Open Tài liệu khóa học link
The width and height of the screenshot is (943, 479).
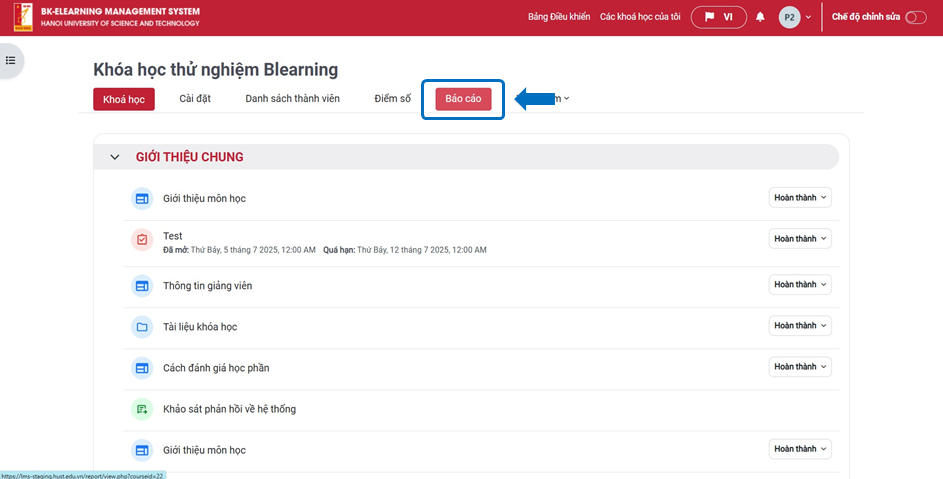tap(200, 327)
